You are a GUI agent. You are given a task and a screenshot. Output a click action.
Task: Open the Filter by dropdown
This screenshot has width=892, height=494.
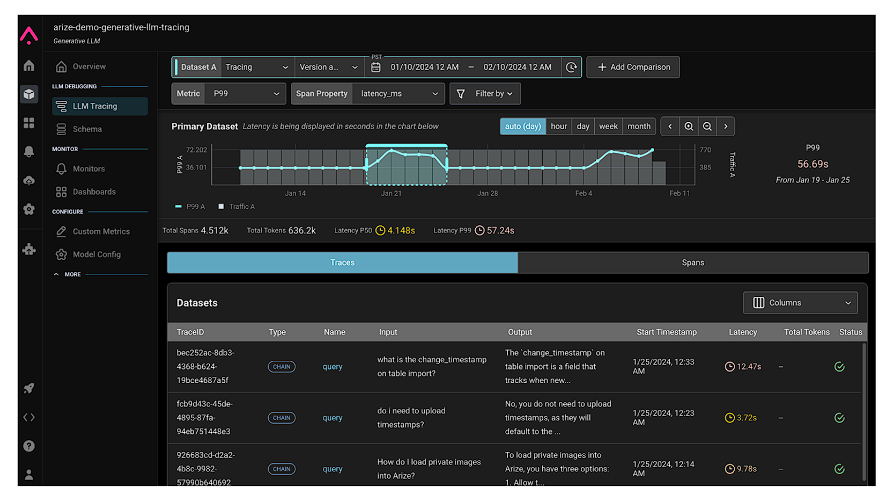coord(485,93)
